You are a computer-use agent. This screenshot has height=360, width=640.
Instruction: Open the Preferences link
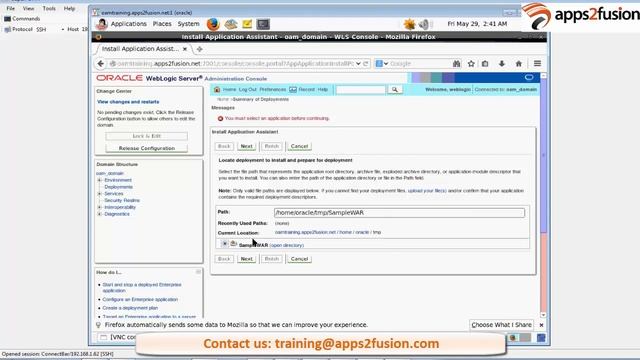[x=273, y=89]
